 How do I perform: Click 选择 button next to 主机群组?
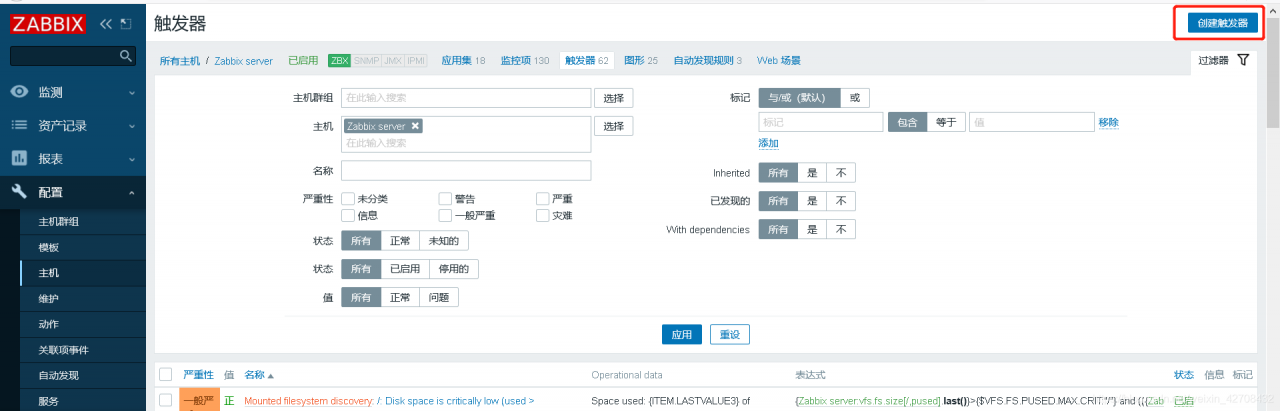(x=614, y=98)
